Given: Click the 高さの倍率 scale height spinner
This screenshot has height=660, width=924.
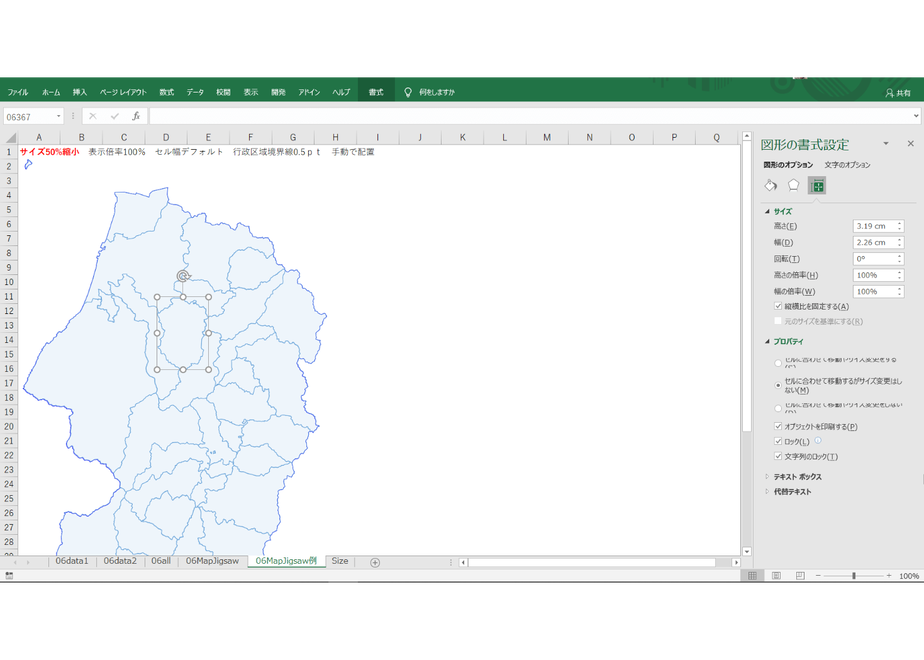Looking at the screenshot, I should pos(899,275).
